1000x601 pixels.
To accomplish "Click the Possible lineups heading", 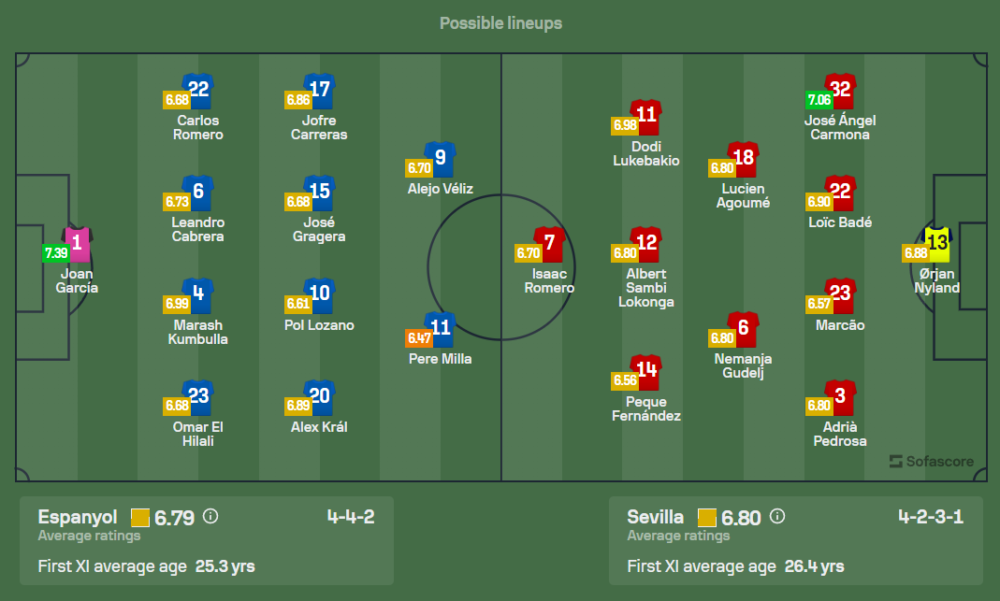I will click(x=500, y=23).
